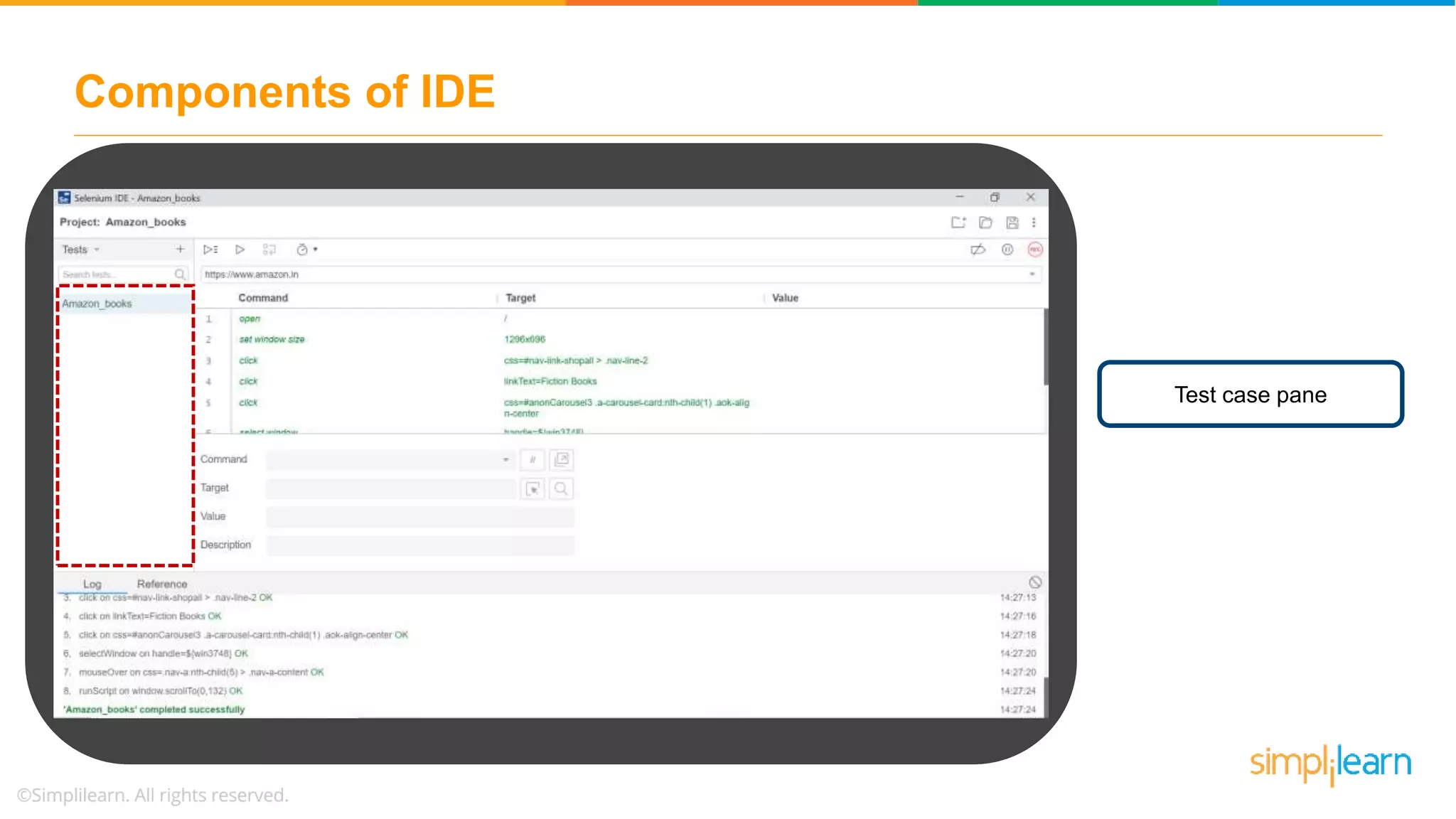Select the Amazon_books test case
The width and height of the screenshot is (1456, 819).
[x=124, y=304]
